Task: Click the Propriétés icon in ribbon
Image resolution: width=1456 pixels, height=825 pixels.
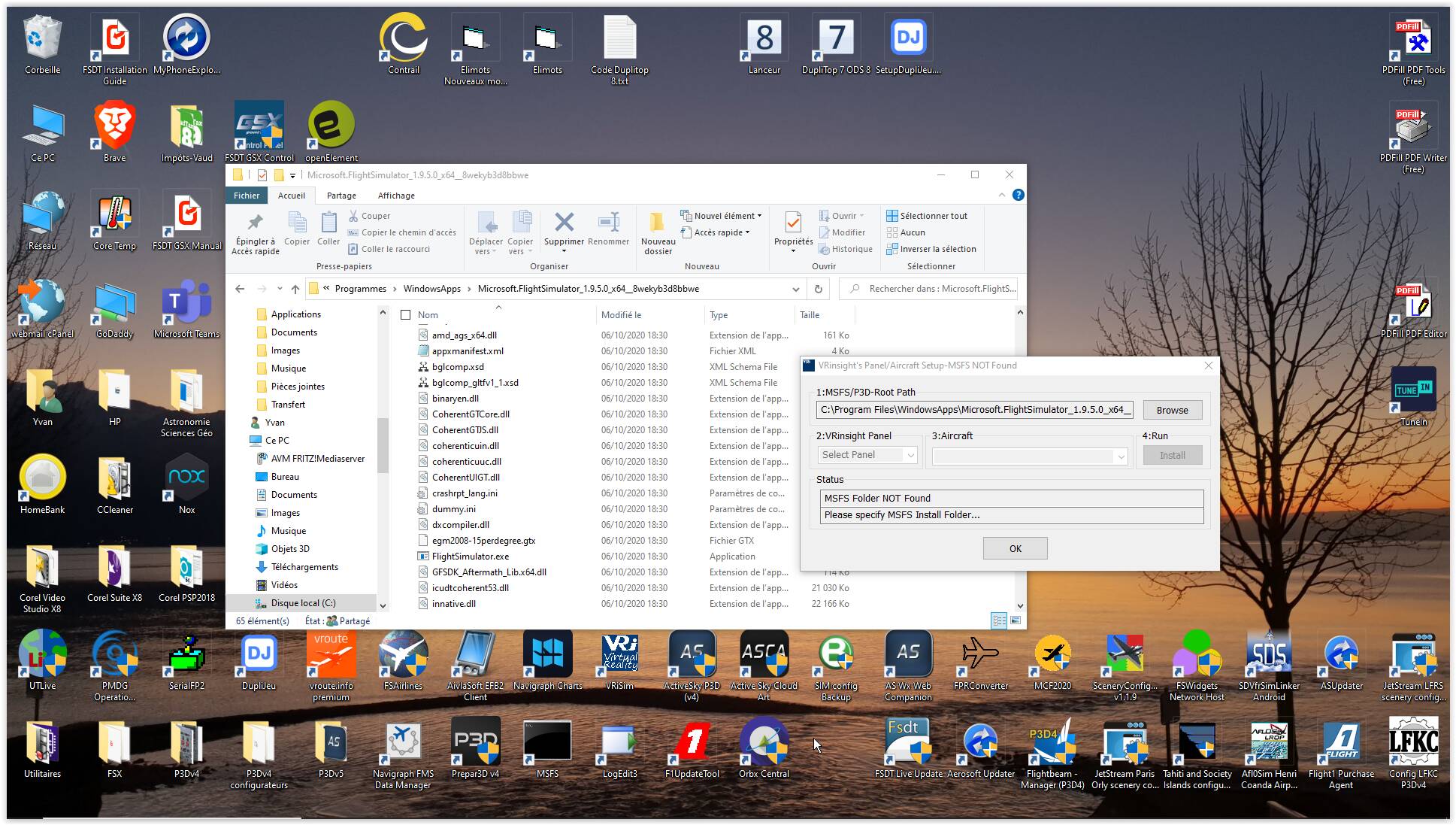Action: 793,223
